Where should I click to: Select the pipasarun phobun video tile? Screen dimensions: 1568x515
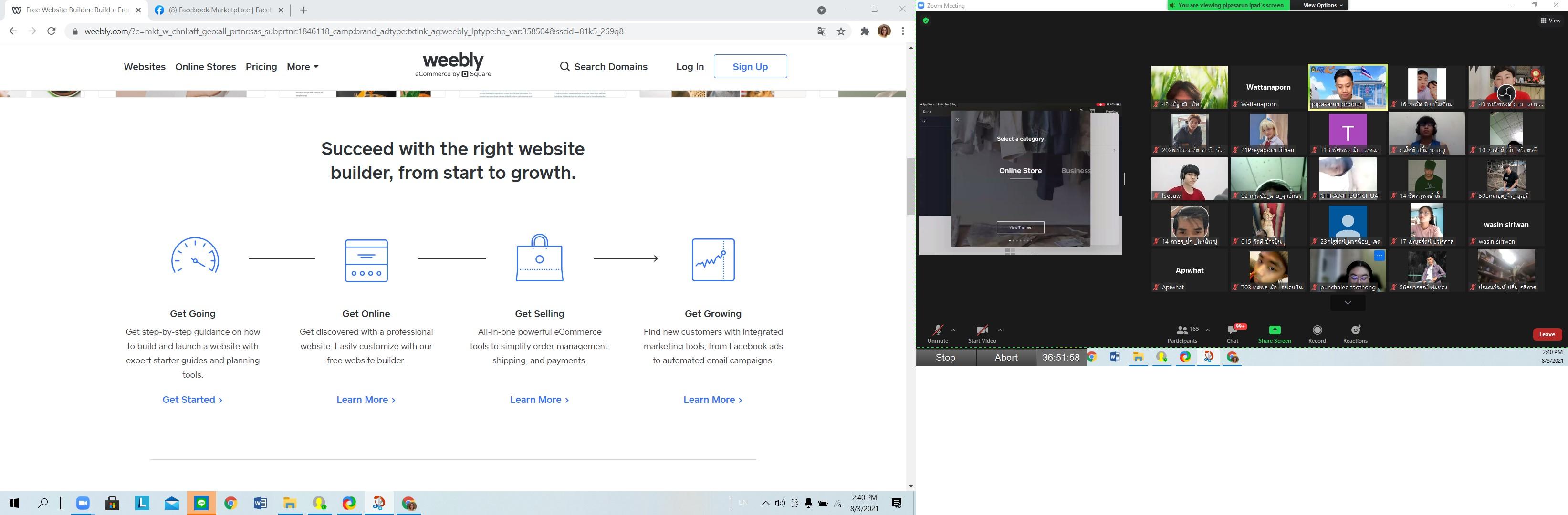[1348, 87]
